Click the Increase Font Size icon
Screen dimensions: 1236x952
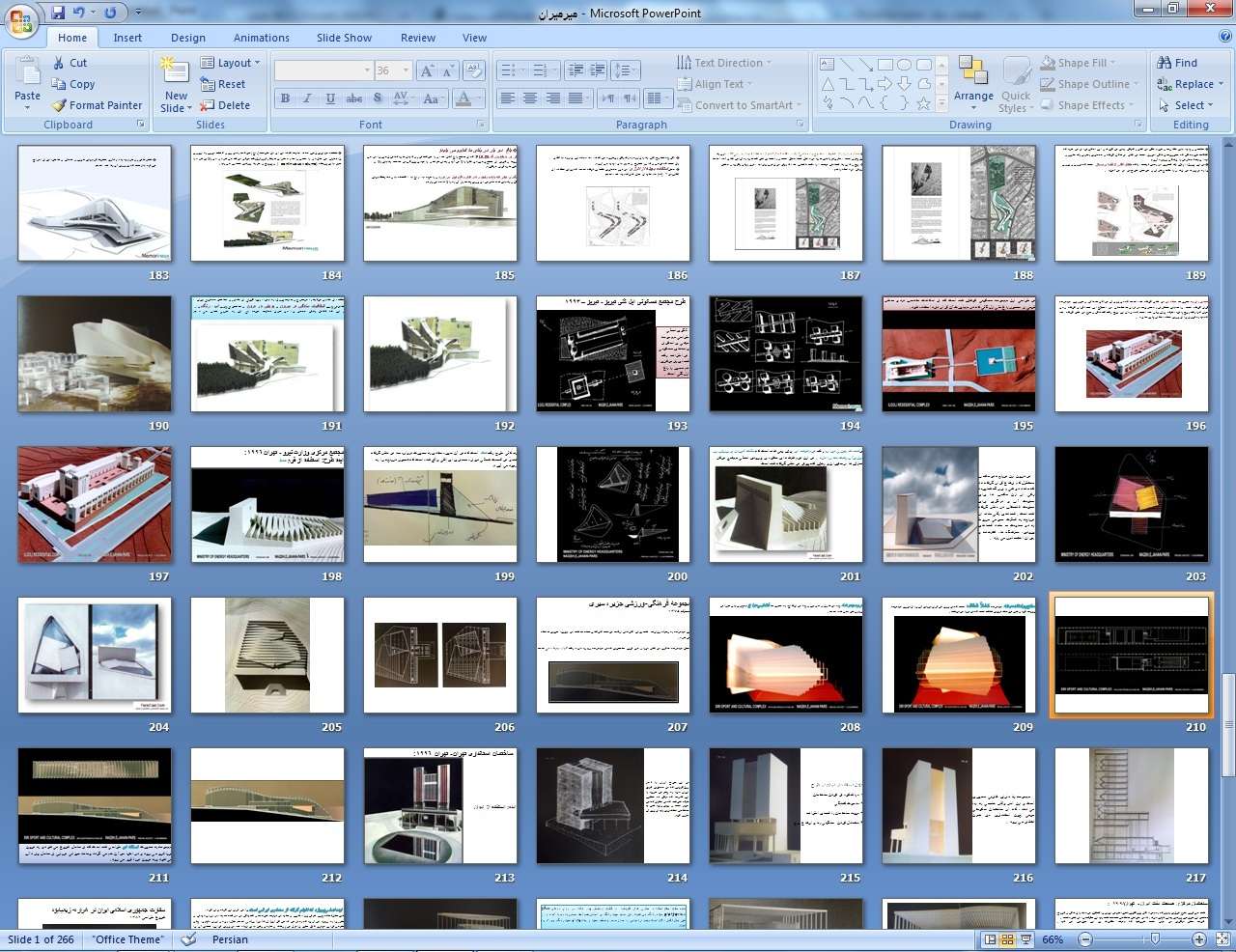(x=427, y=70)
